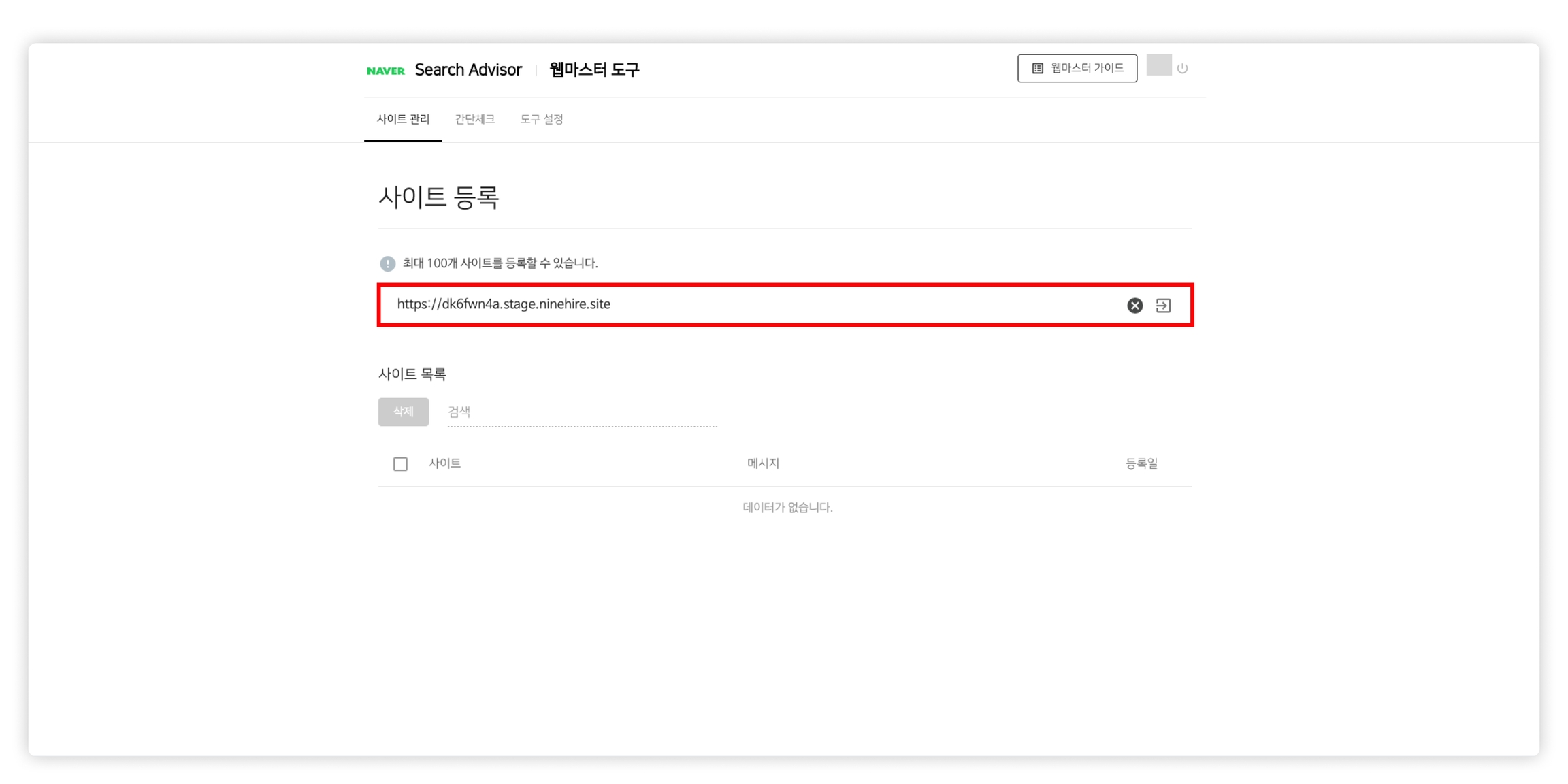Click the 검색 search field
Viewport: 1568px width, 784px height.
582,412
